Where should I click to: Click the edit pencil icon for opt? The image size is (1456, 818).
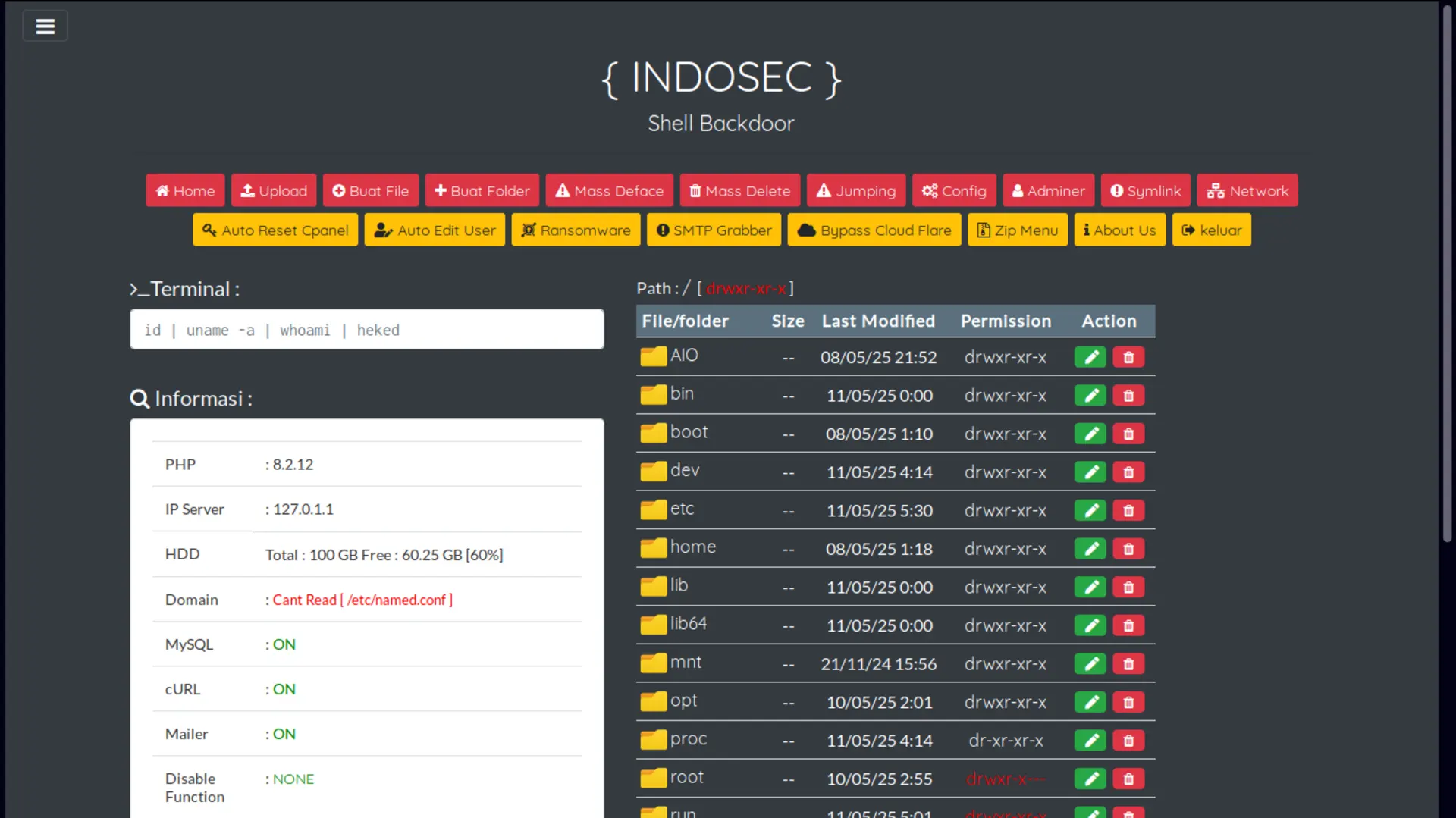[1090, 702]
